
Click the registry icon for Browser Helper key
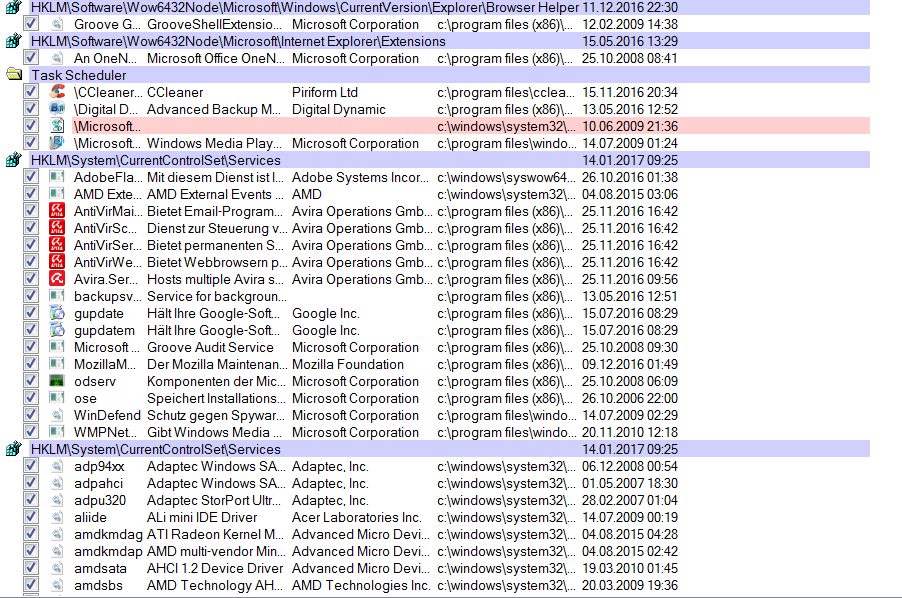pyautogui.click(x=14, y=7)
